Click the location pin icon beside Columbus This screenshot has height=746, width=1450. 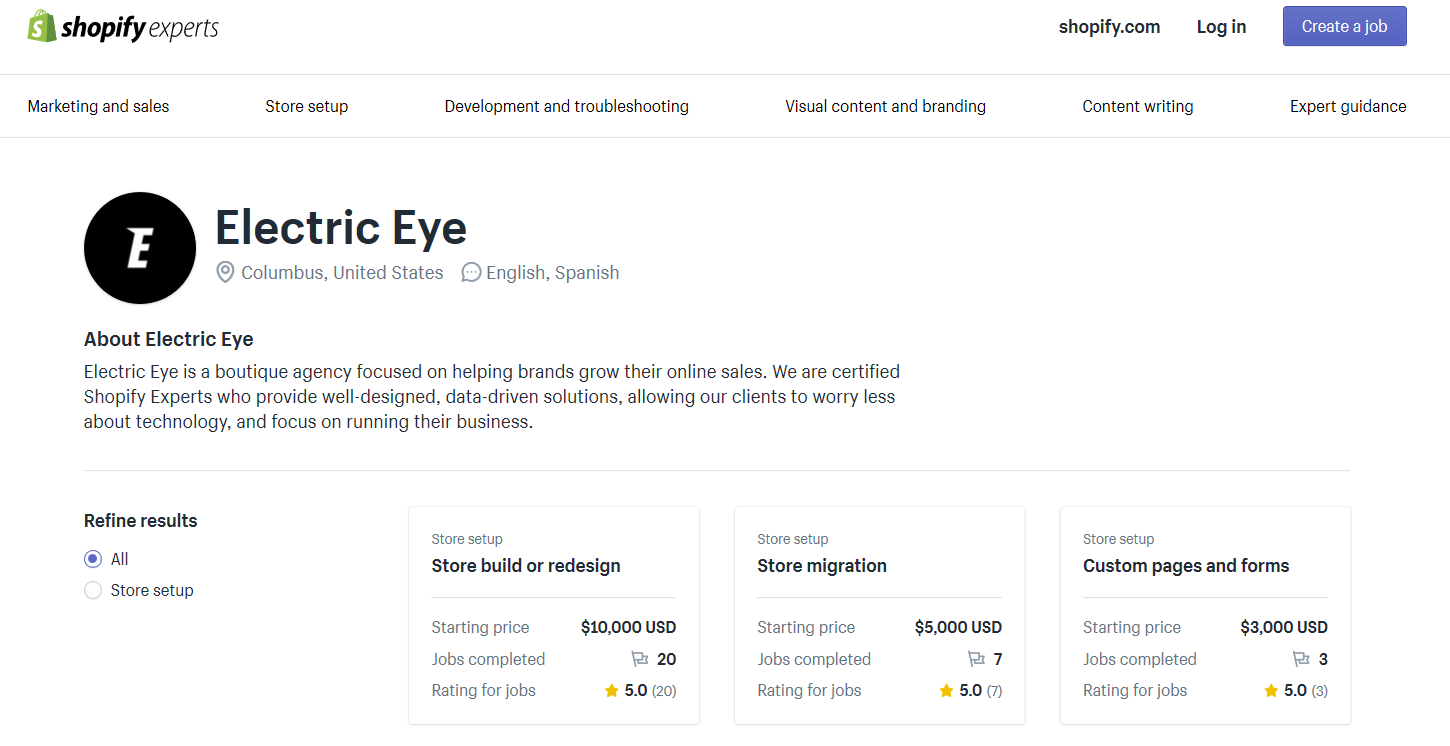click(226, 272)
